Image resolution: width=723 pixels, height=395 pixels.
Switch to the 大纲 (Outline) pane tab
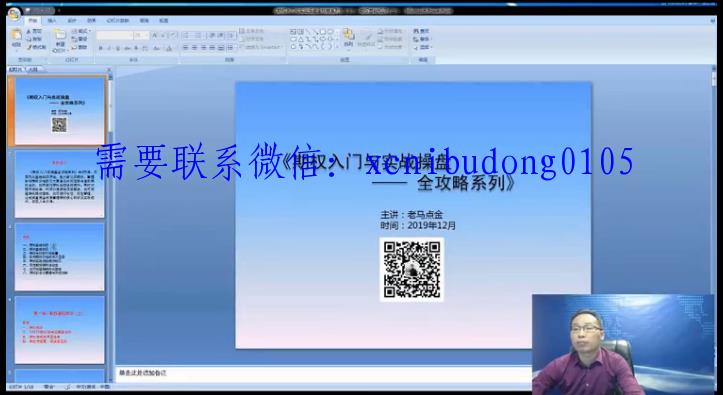pyautogui.click(x=34, y=70)
